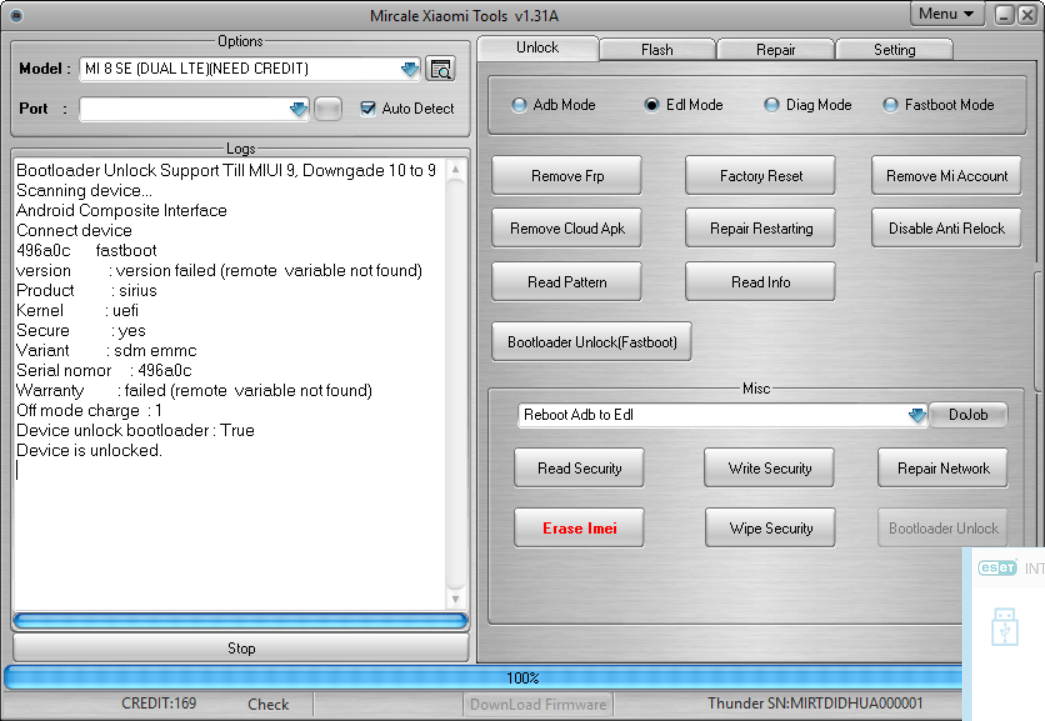Click the Repair Restarting button
Image resolution: width=1045 pixels, height=721 pixels.
(x=760, y=229)
